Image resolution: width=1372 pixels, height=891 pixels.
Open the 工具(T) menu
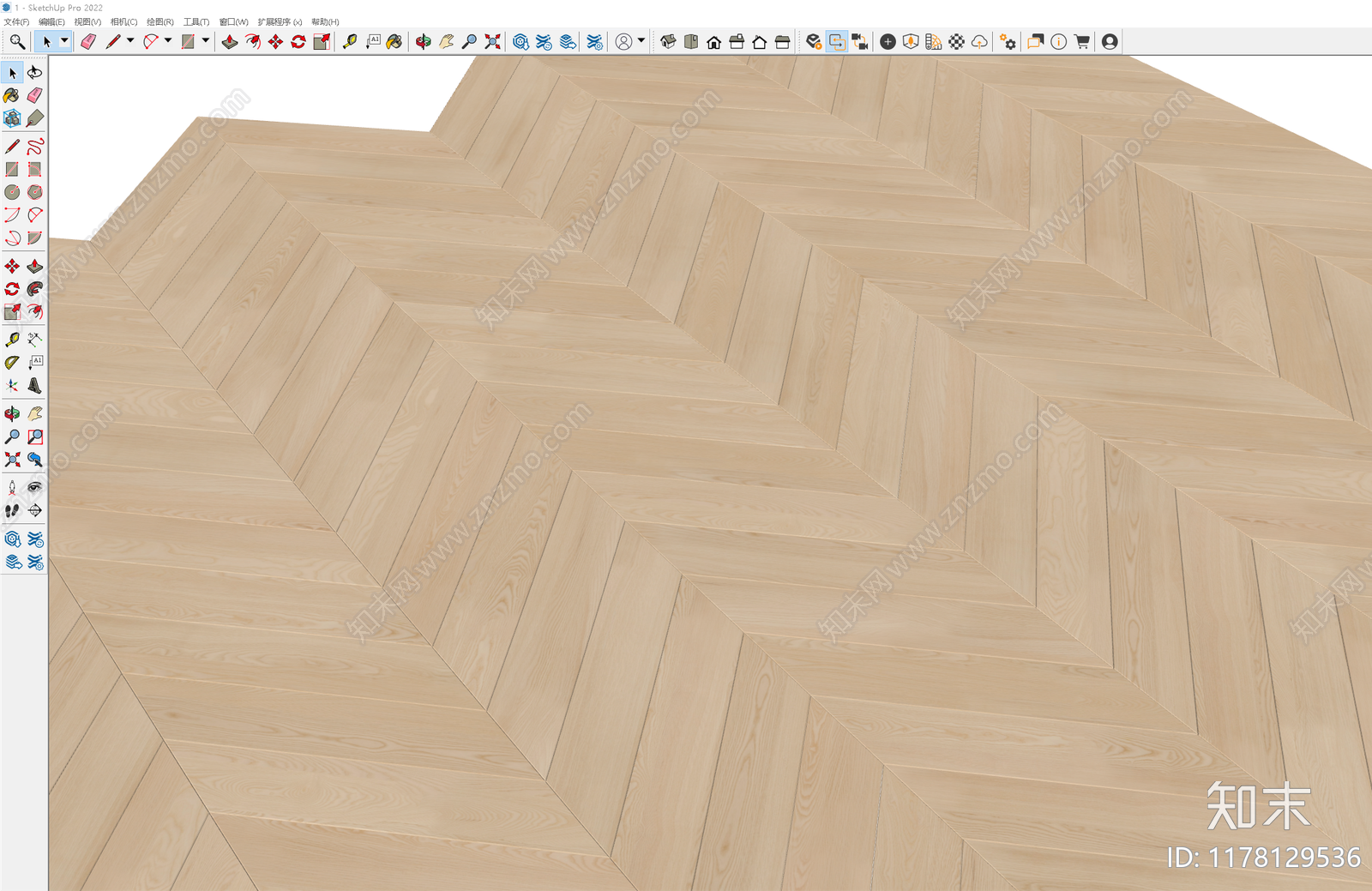pyautogui.click(x=196, y=22)
